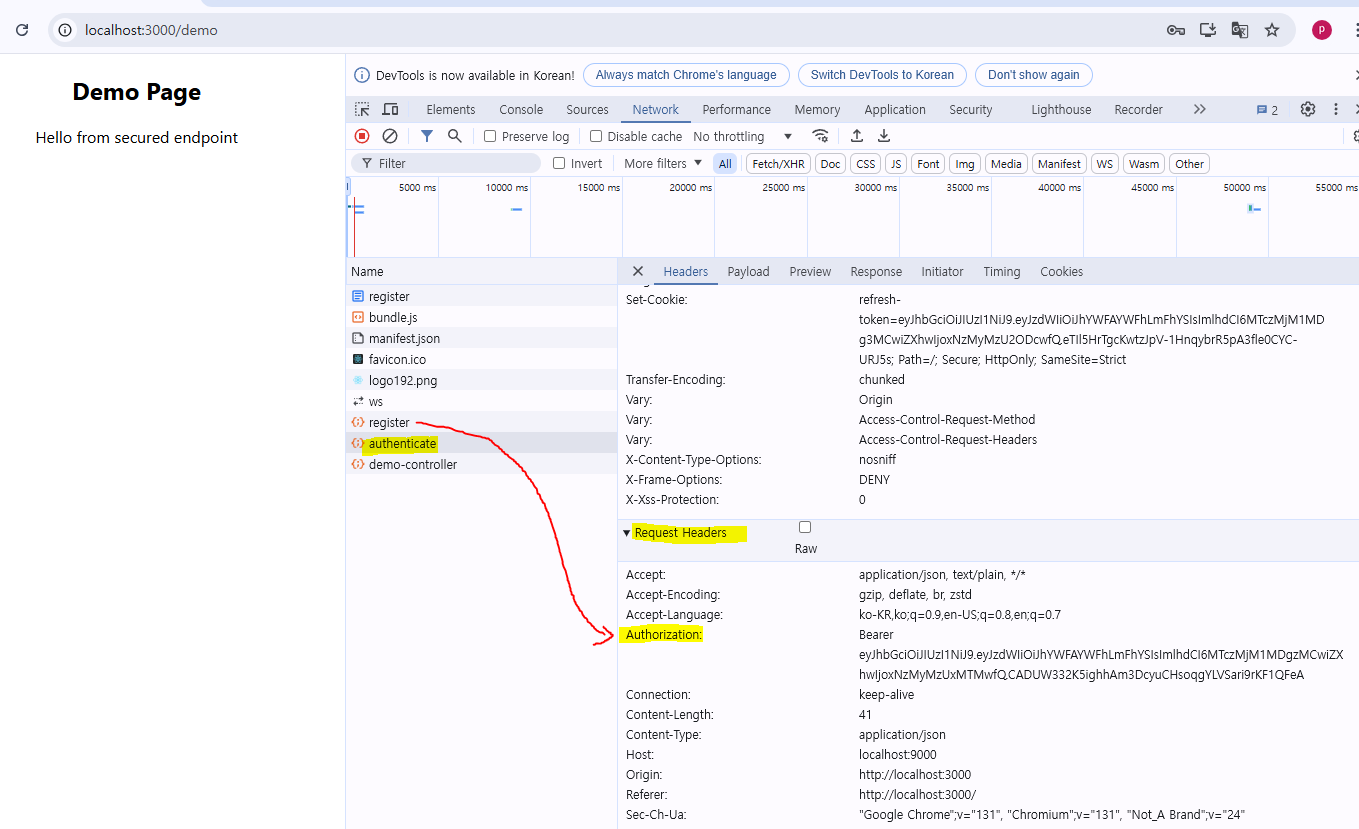Select the bundle.js request row
The image size is (1359, 829).
pos(481,317)
